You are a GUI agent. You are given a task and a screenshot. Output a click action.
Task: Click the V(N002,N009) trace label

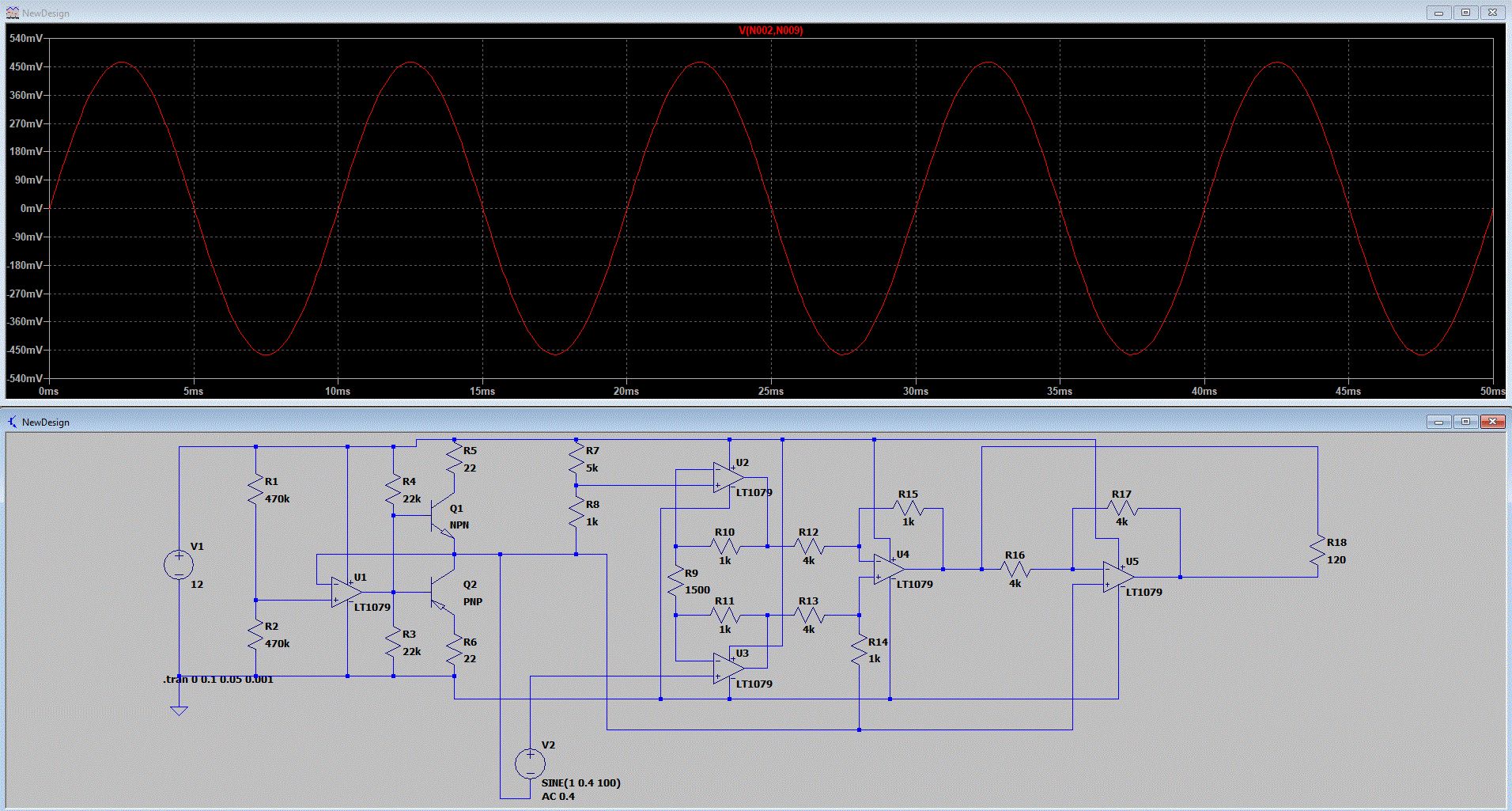770,31
